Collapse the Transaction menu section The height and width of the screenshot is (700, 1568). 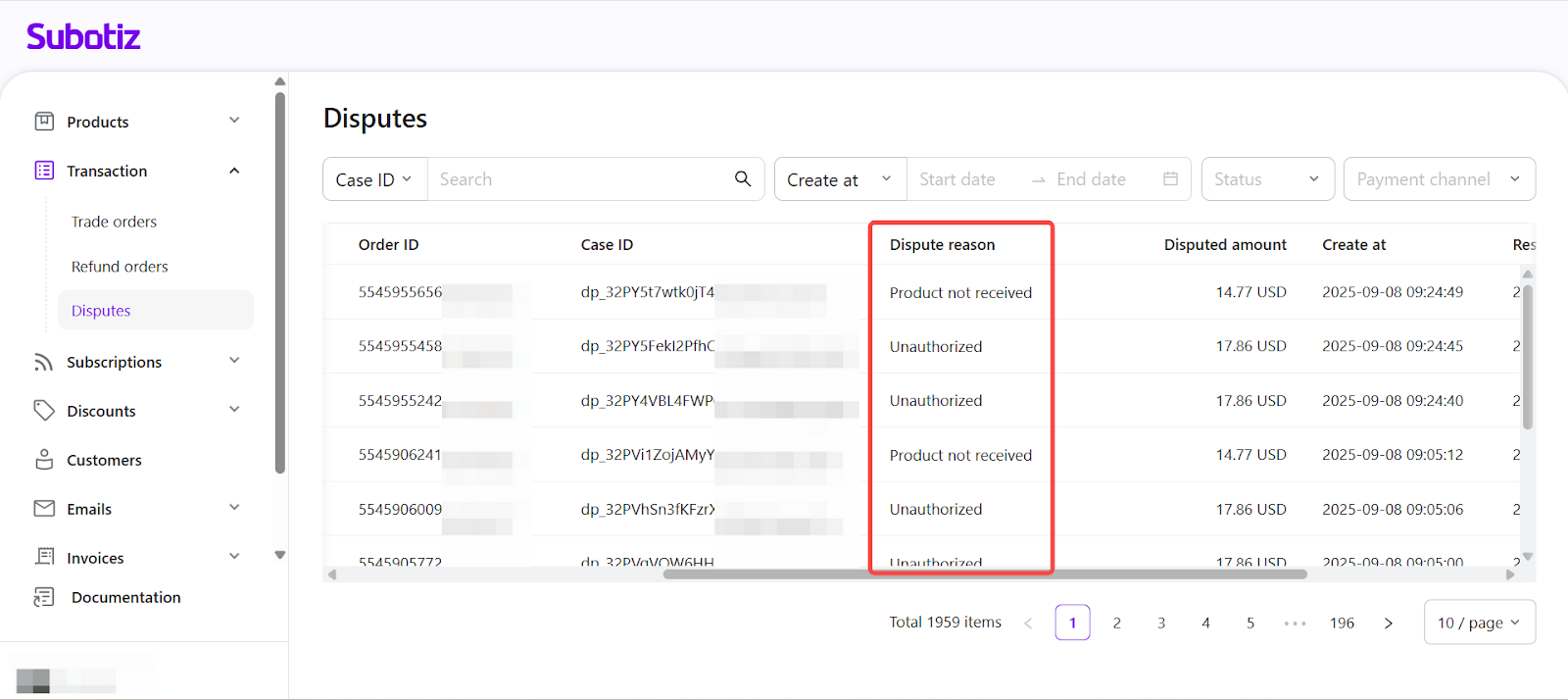pos(234,171)
